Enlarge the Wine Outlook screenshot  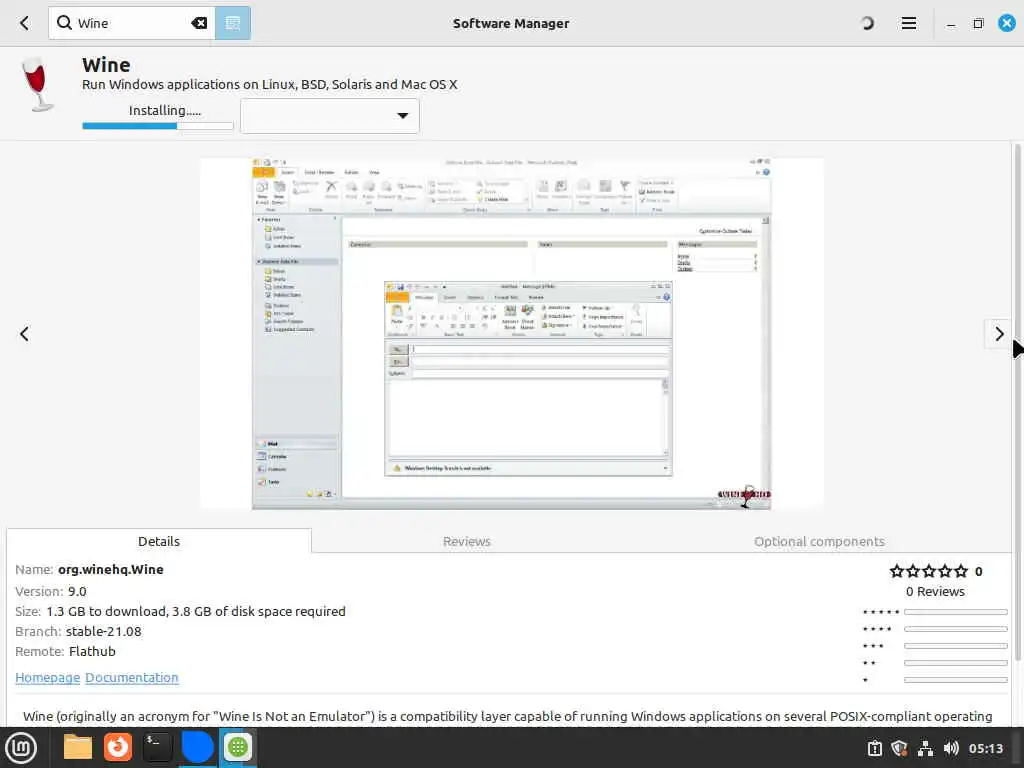point(511,334)
